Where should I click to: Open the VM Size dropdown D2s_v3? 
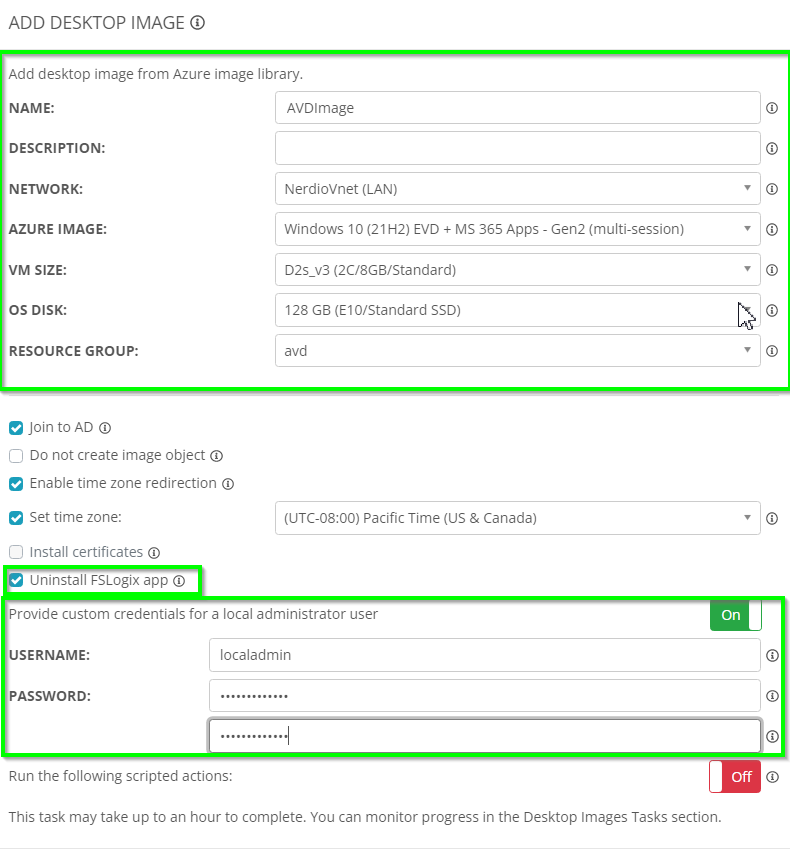point(518,270)
